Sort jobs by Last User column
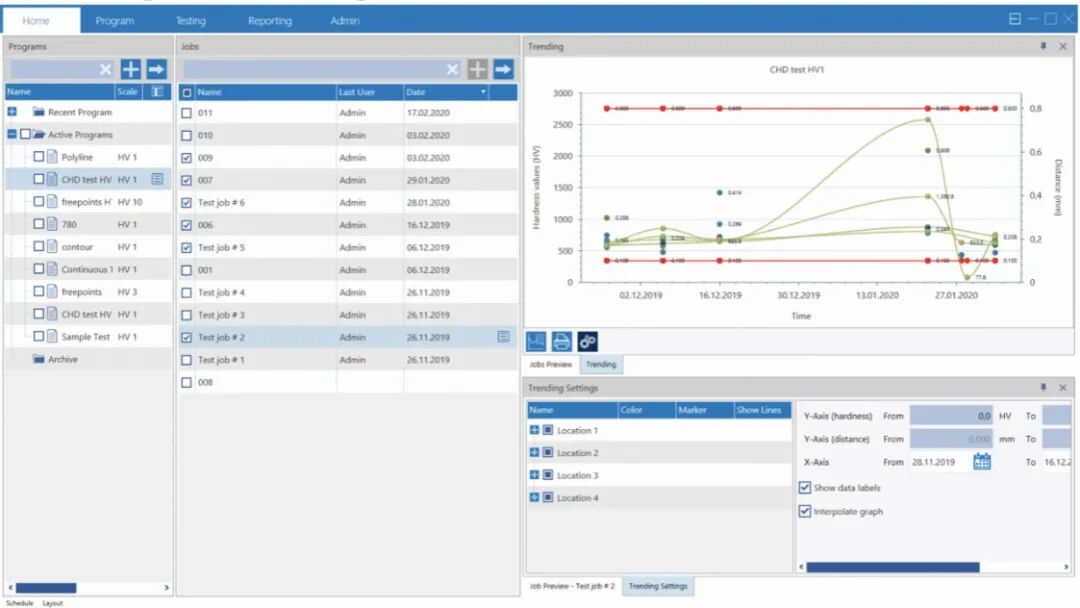Image resolution: width=1080 pixels, height=608 pixels. (369, 92)
